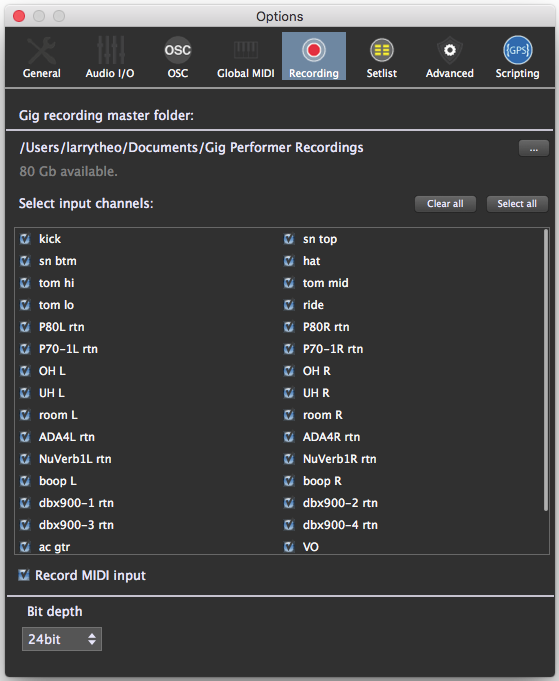Uncheck the kick input channel
The image size is (559, 681).
click(25, 239)
